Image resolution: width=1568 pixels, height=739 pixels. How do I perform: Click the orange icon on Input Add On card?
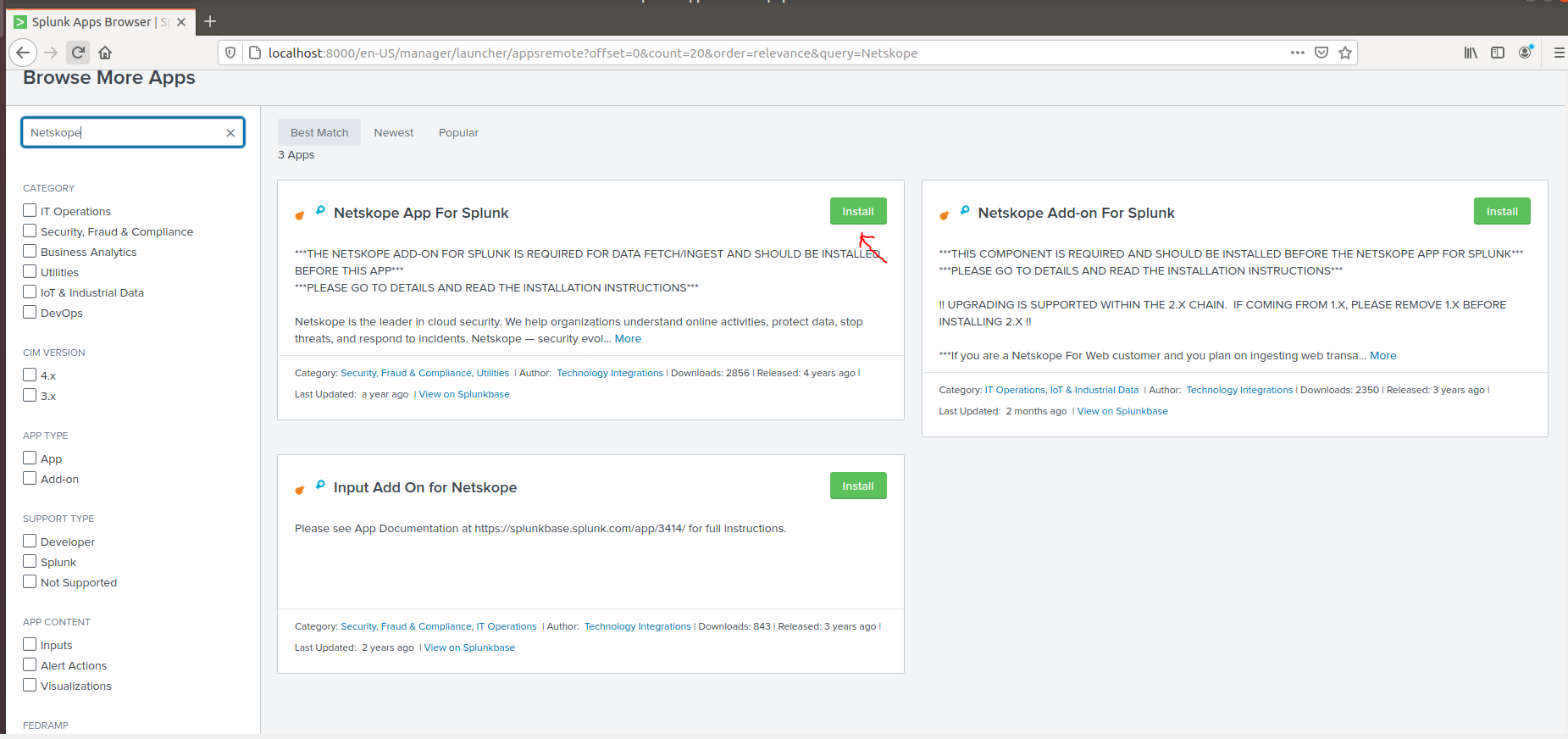tap(299, 490)
